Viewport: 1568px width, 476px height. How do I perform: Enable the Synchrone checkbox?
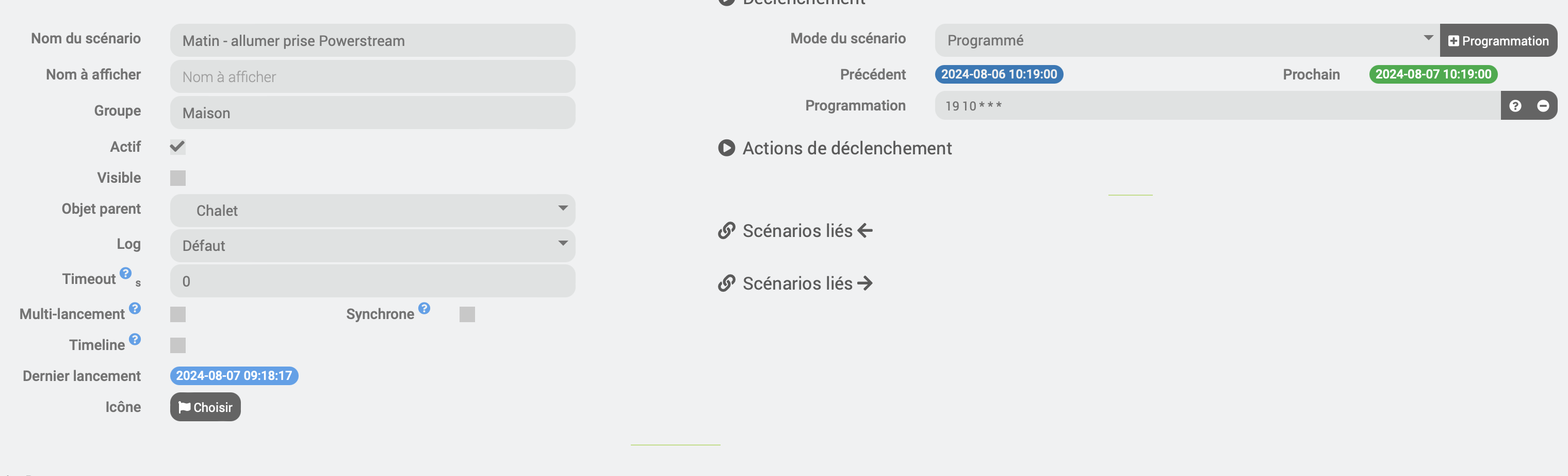(467, 314)
